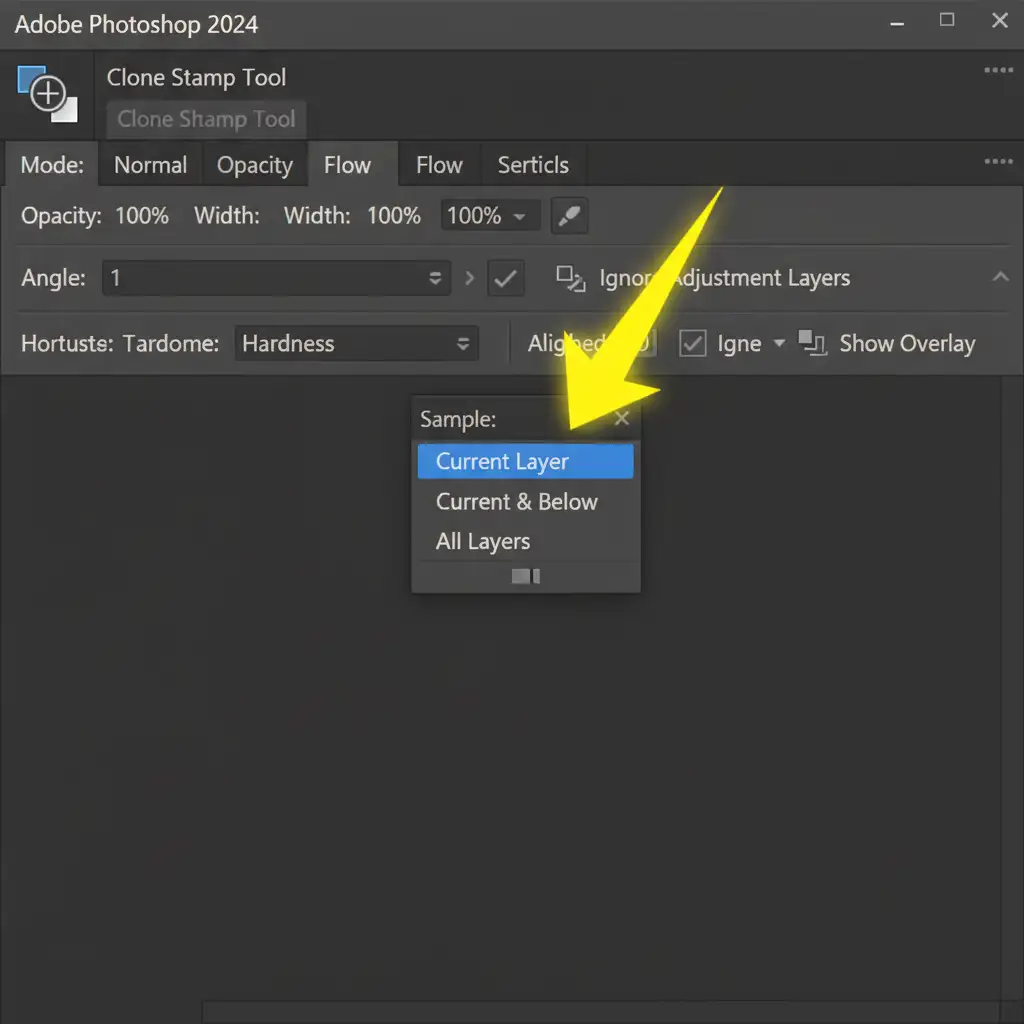Toggle the checkmark box next to Angle
The height and width of the screenshot is (1024, 1024).
pyautogui.click(x=506, y=278)
